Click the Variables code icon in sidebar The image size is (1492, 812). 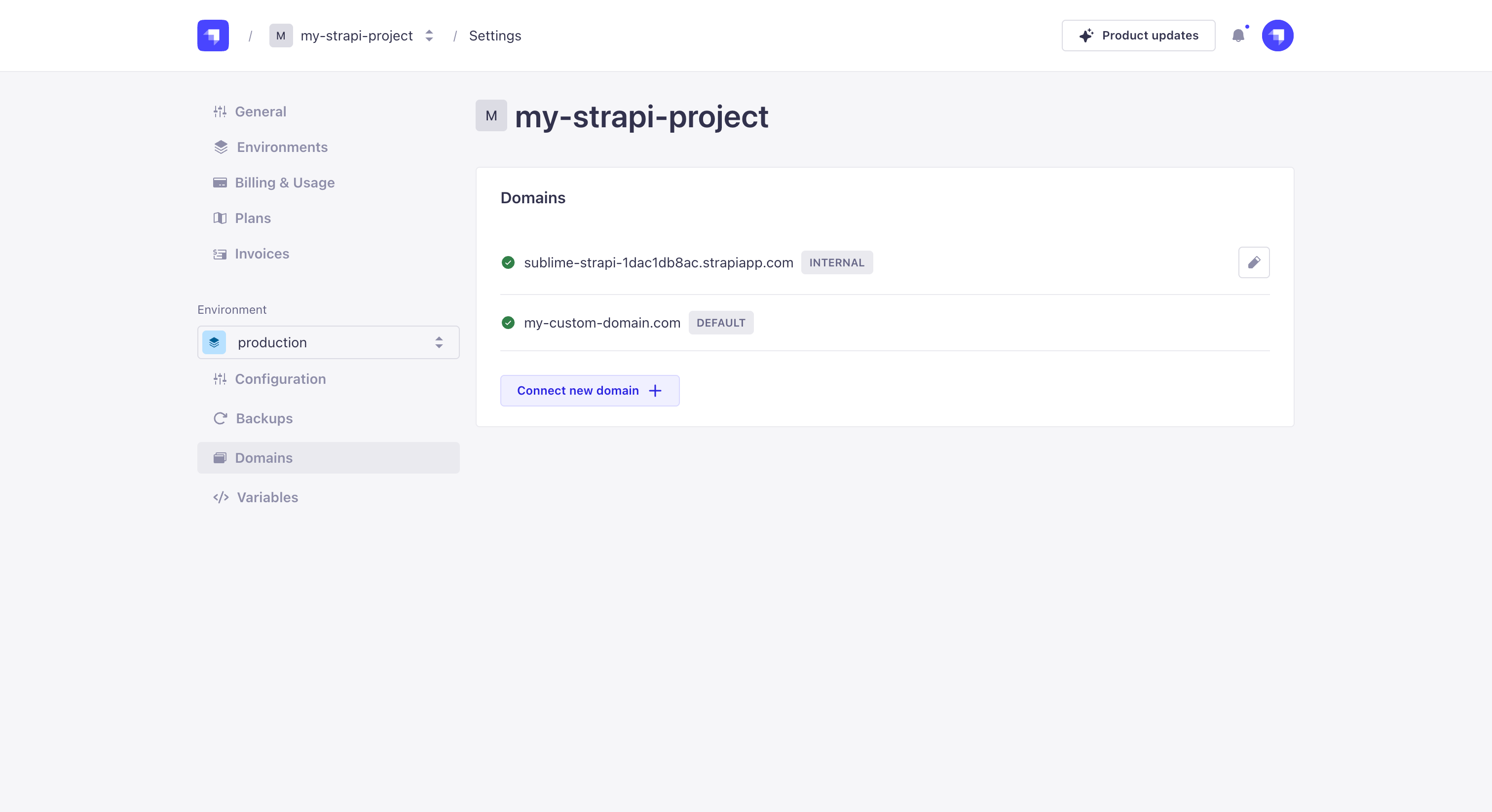221,497
